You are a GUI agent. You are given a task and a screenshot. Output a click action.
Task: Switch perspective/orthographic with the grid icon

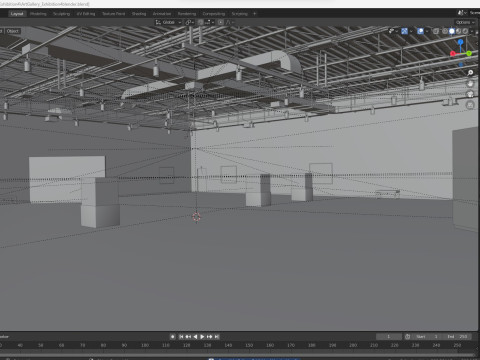click(x=470, y=105)
